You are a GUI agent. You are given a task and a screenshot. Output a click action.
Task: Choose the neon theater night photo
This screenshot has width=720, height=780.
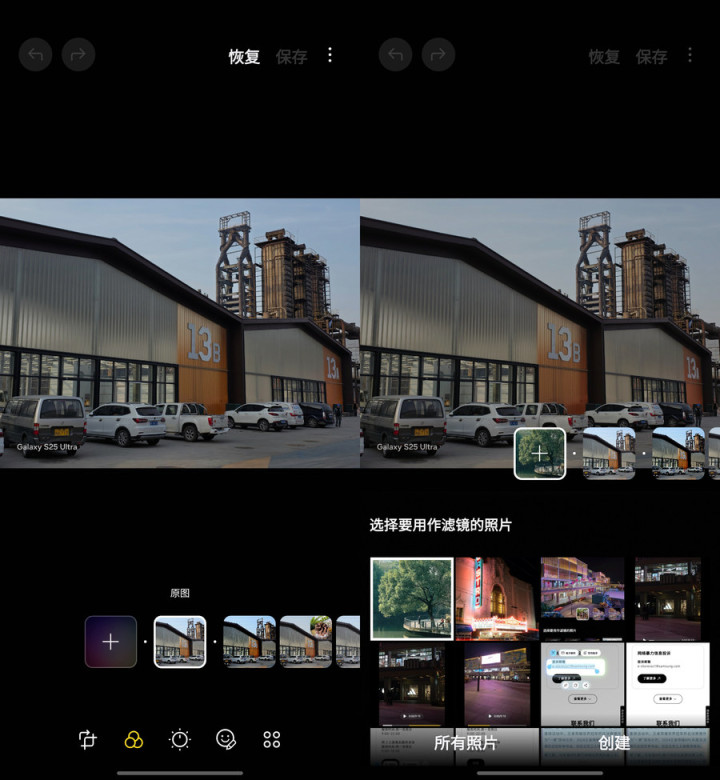(497, 598)
